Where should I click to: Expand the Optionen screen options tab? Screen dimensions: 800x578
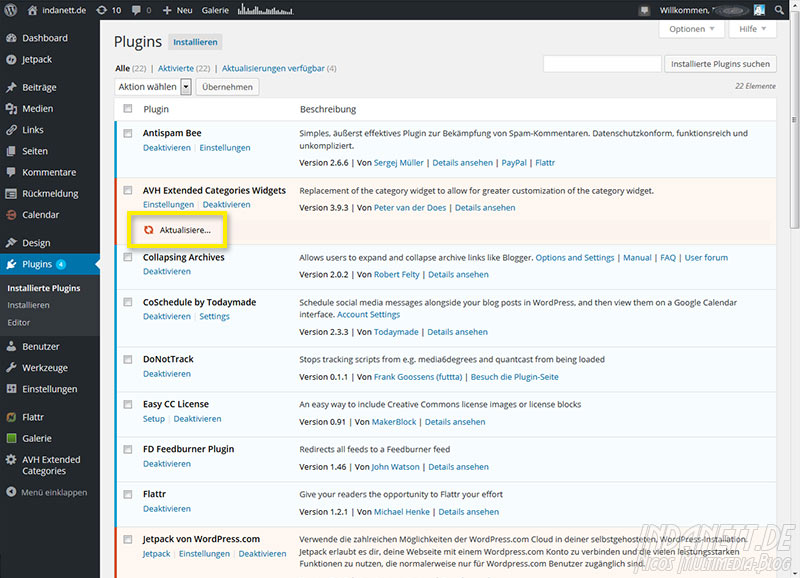pyautogui.click(x=691, y=29)
